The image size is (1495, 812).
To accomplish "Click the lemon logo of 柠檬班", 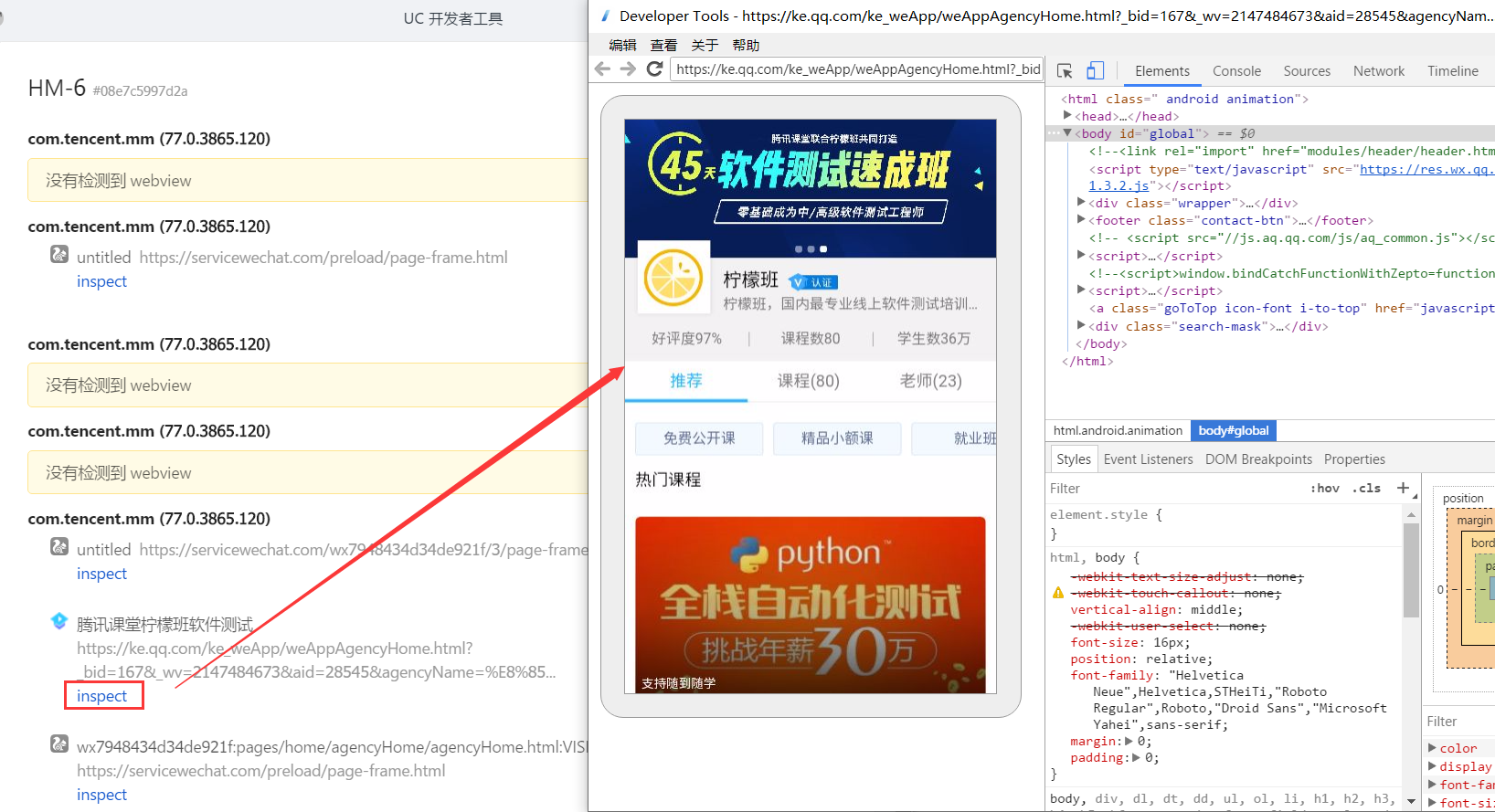I will pyautogui.click(x=673, y=278).
